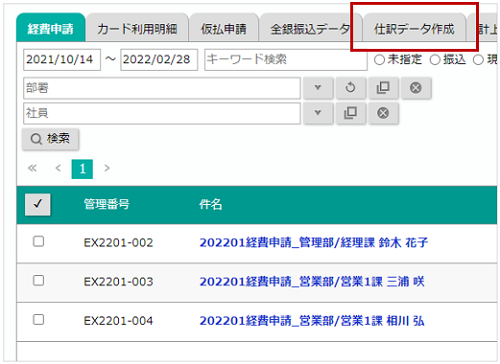Open link 202201経費申請_営業部/営業1課 相川 弘

[x=312, y=321]
